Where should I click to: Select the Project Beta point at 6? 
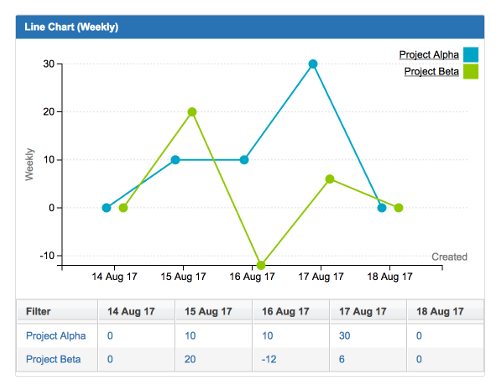click(x=330, y=179)
